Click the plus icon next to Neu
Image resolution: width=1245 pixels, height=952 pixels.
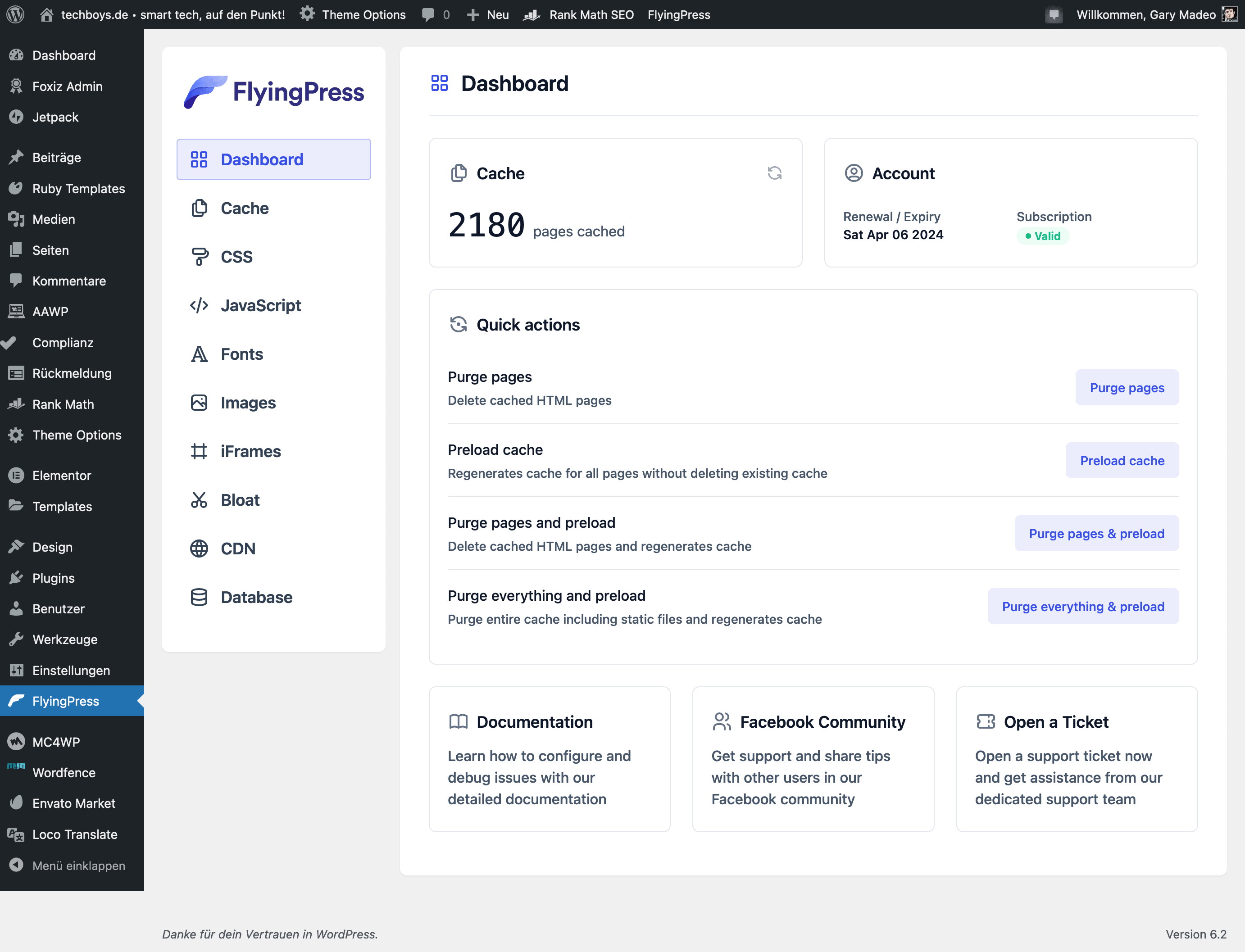473,15
